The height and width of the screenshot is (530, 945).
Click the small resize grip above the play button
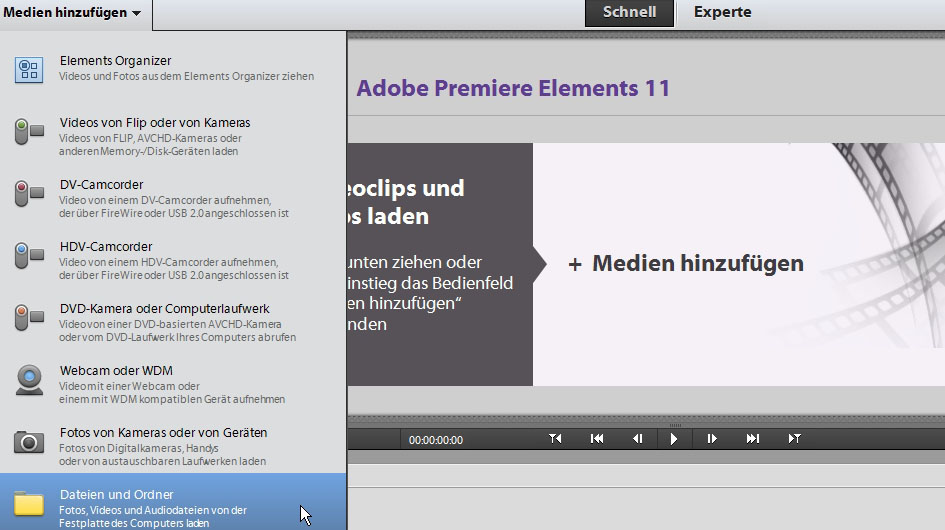tap(675, 425)
